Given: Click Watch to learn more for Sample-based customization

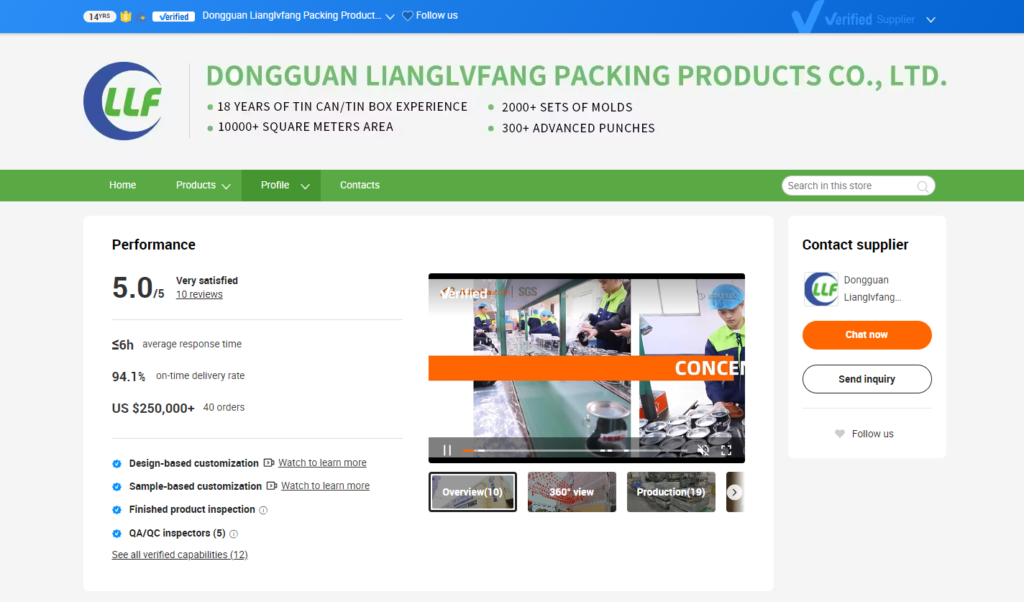Looking at the screenshot, I should point(325,486).
